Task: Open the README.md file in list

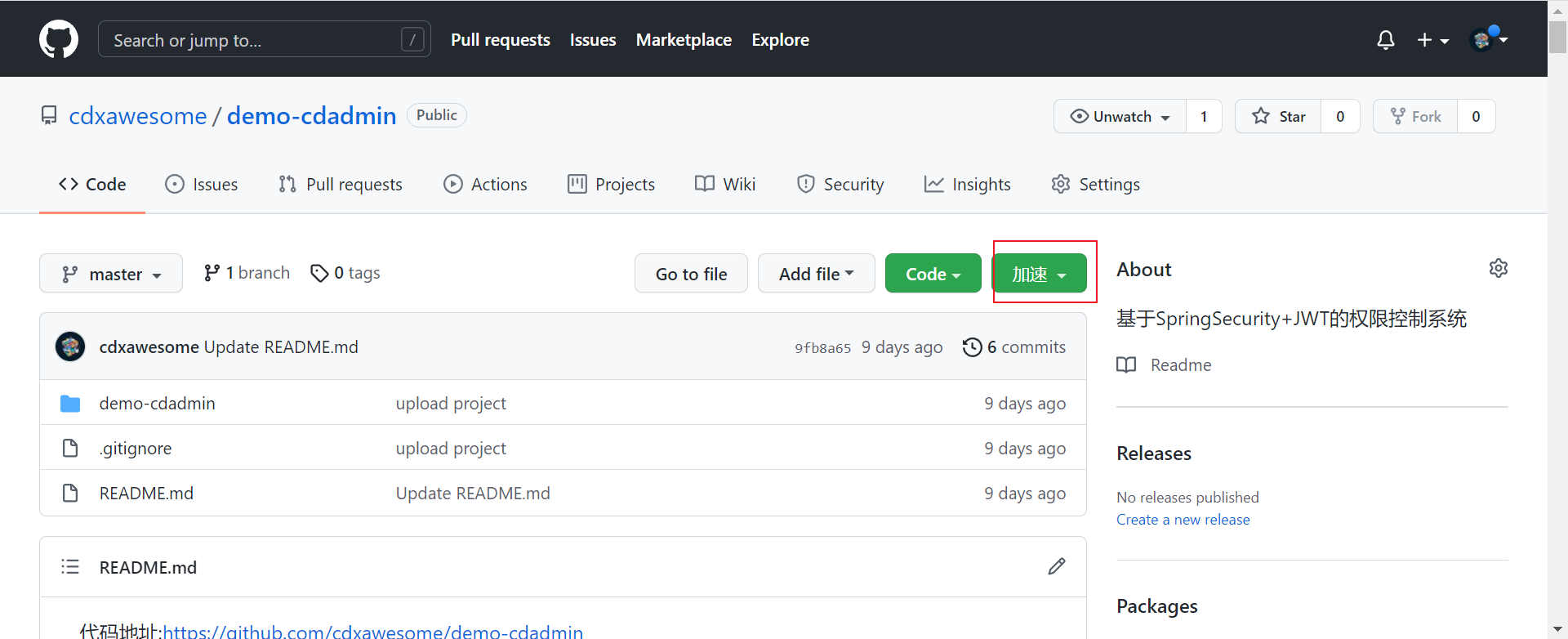Action: click(146, 494)
